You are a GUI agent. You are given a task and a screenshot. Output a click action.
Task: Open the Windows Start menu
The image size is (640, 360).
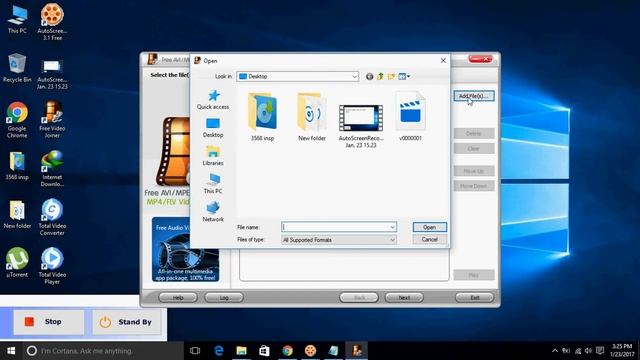coord(11,351)
